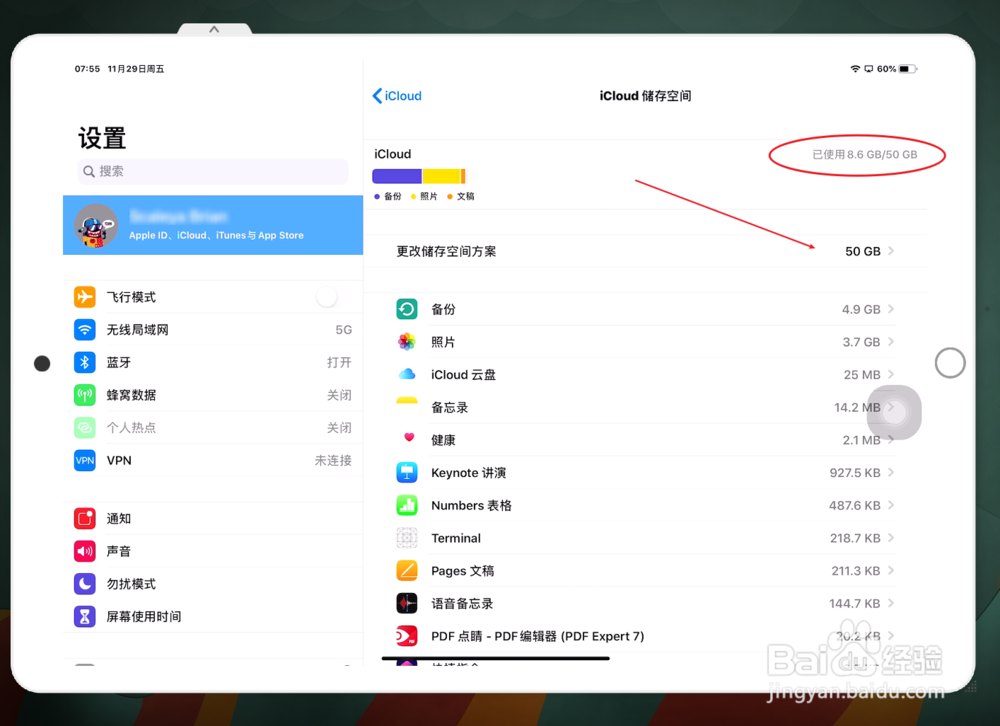This screenshot has width=1000, height=726.
Task: Open the Backup (备份) storage icon
Action: tap(407, 309)
